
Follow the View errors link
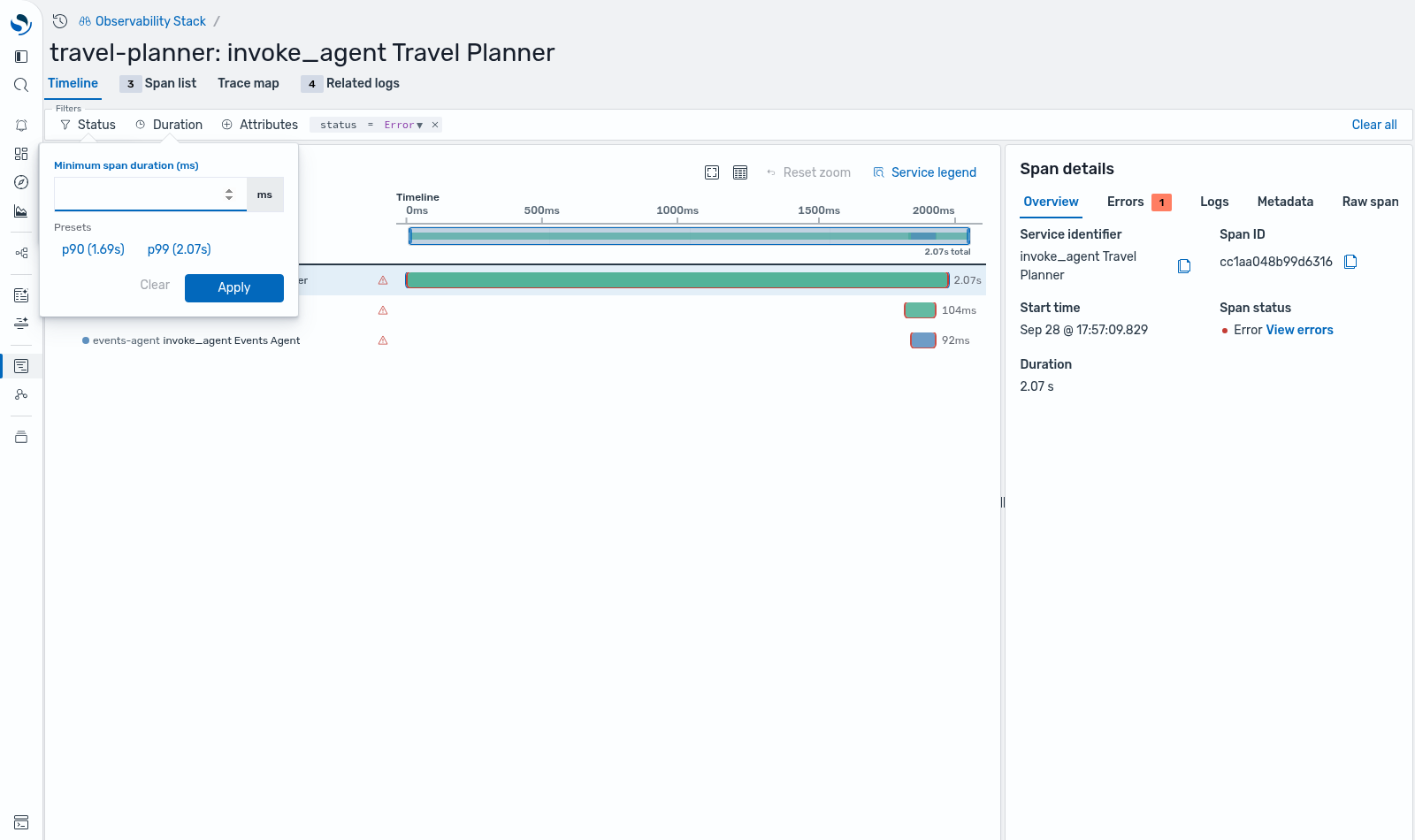1299,330
